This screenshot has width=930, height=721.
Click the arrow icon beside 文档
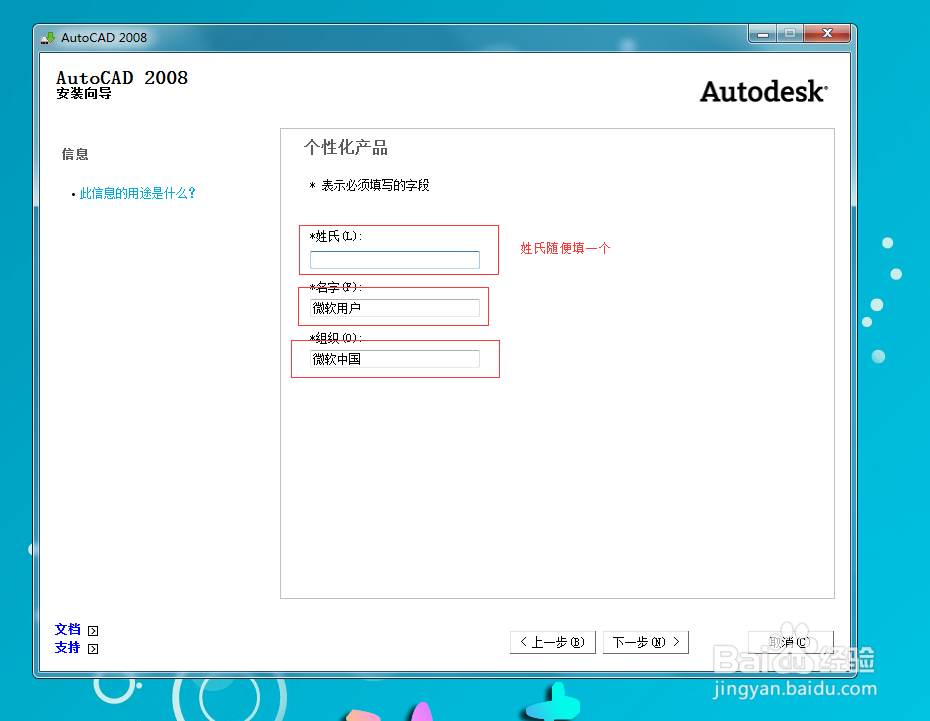pyautogui.click(x=93, y=630)
